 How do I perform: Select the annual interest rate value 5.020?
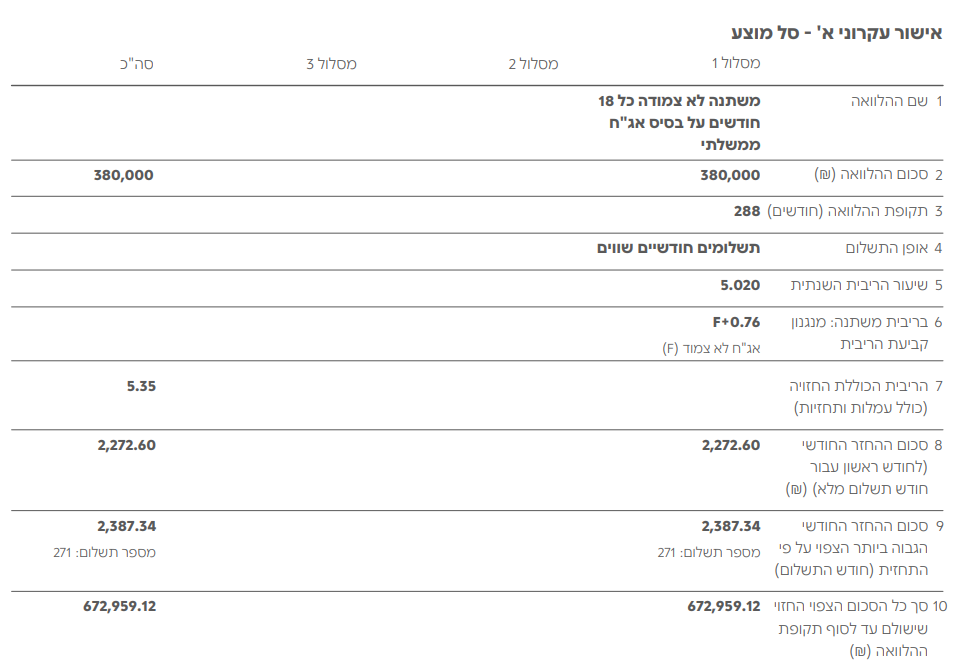[x=740, y=285]
